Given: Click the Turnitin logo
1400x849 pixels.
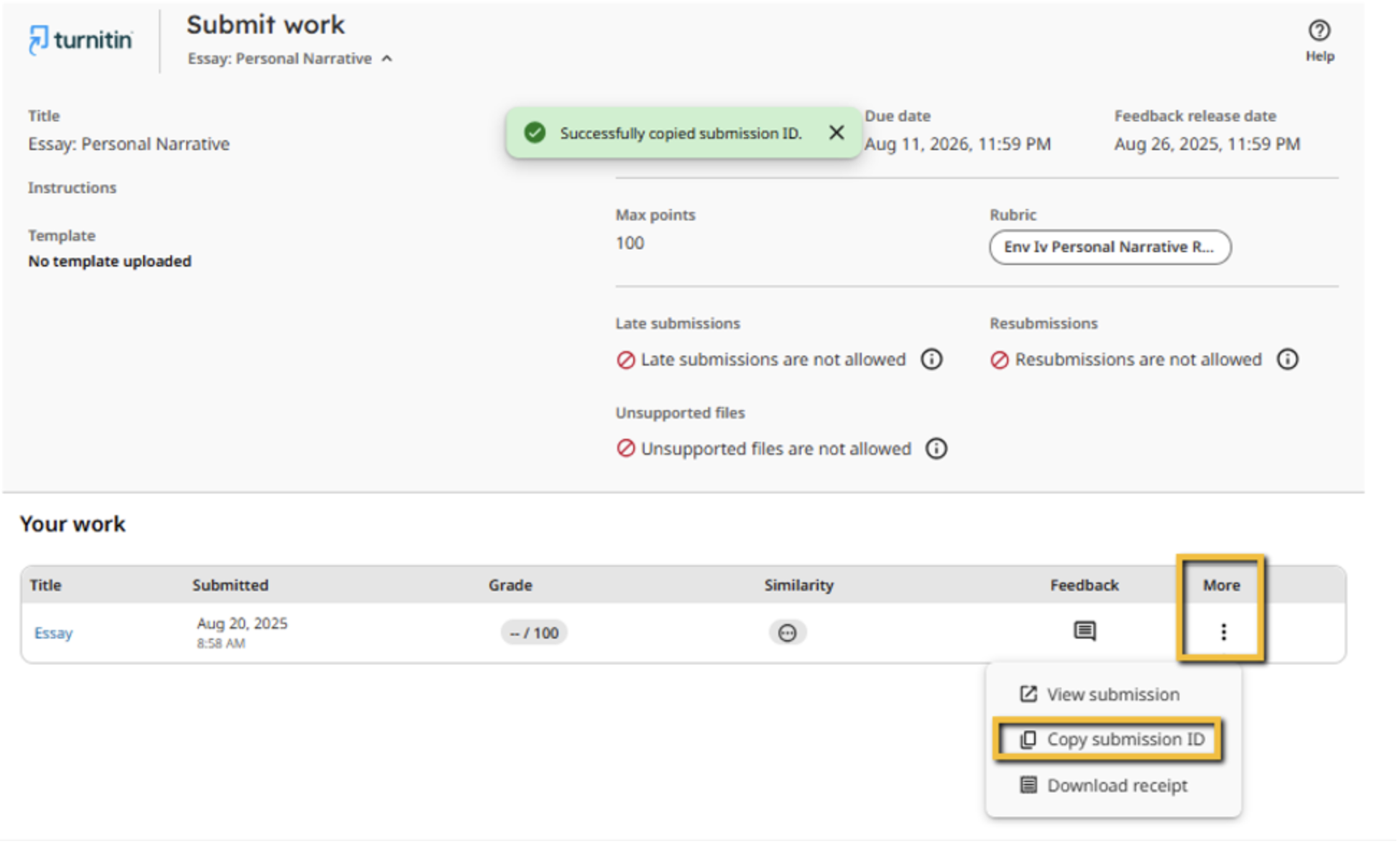Looking at the screenshot, I should (x=80, y=39).
